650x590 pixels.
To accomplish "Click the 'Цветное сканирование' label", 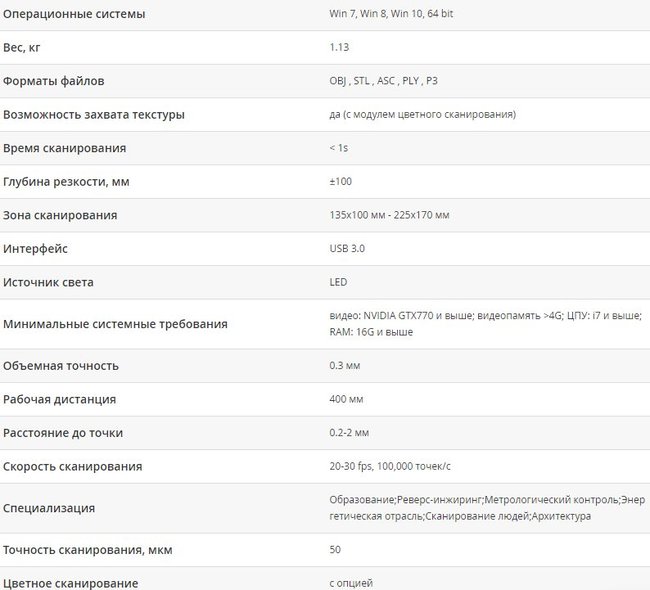I will (x=70, y=583).
